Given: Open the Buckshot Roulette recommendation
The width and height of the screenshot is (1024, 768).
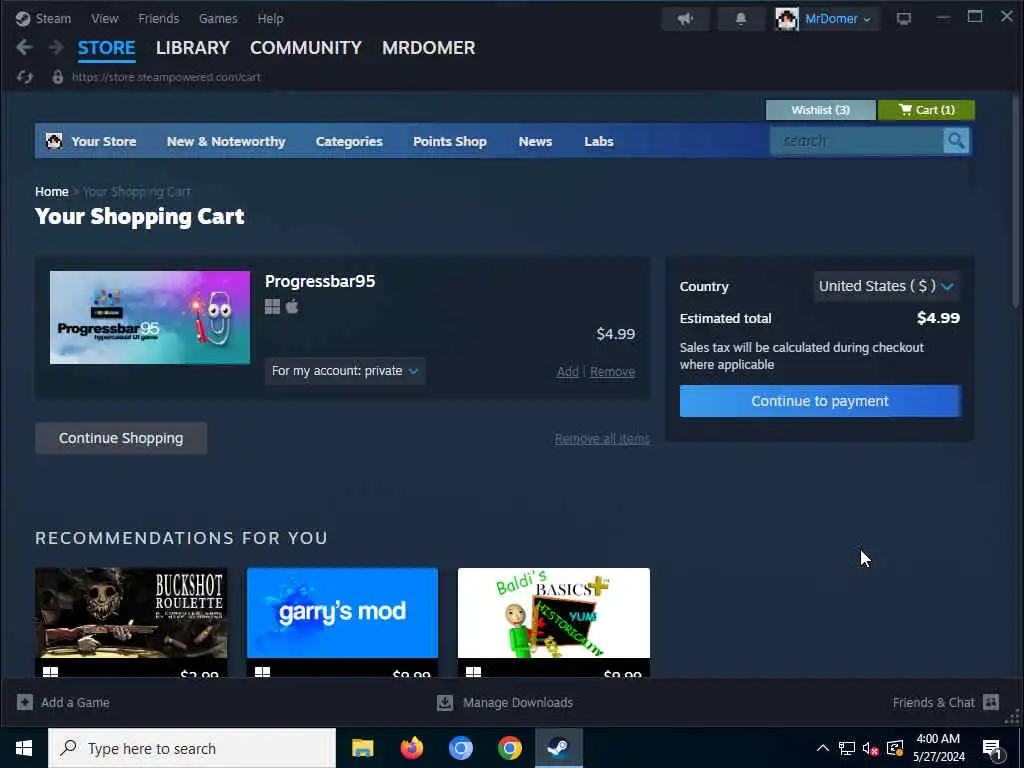Looking at the screenshot, I should [131, 613].
